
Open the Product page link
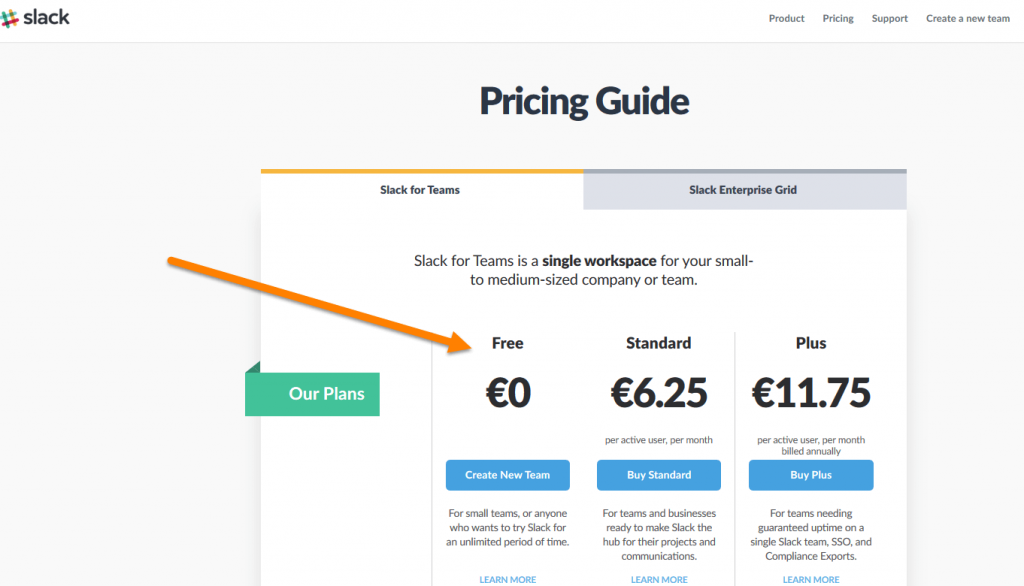pyautogui.click(x=786, y=18)
